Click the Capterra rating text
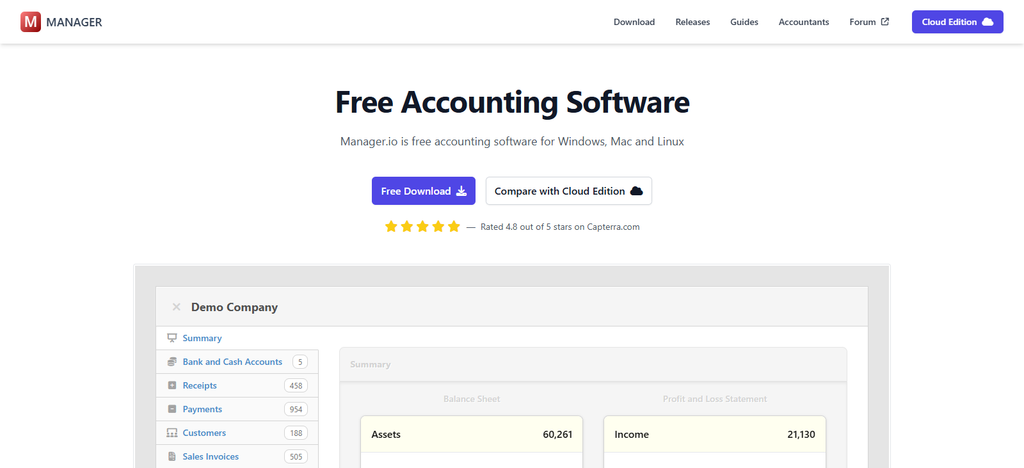 [x=560, y=227]
